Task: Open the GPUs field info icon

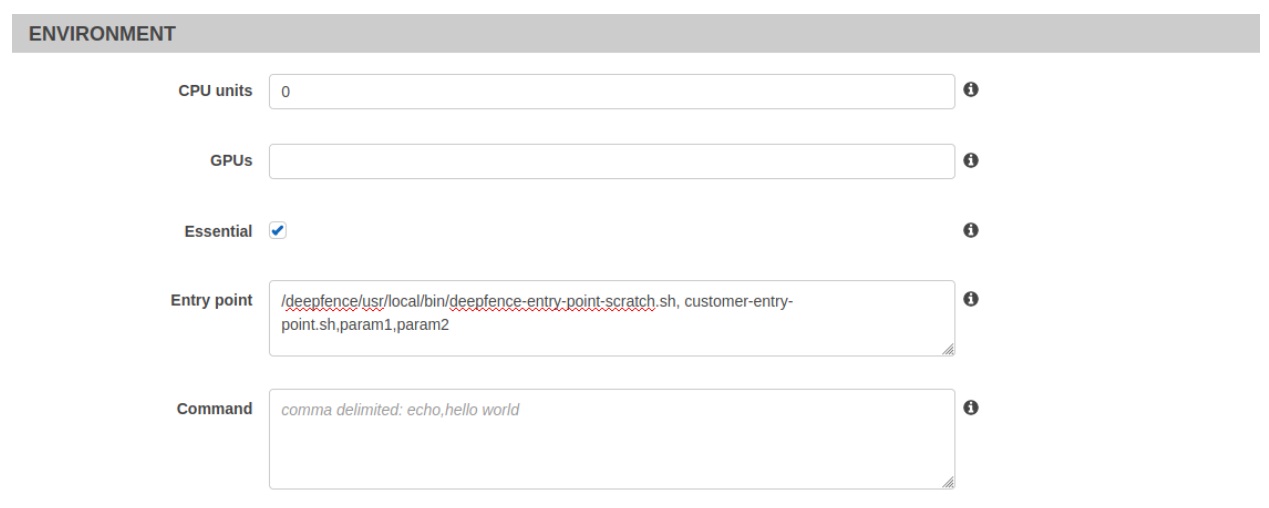Action: 969,160
